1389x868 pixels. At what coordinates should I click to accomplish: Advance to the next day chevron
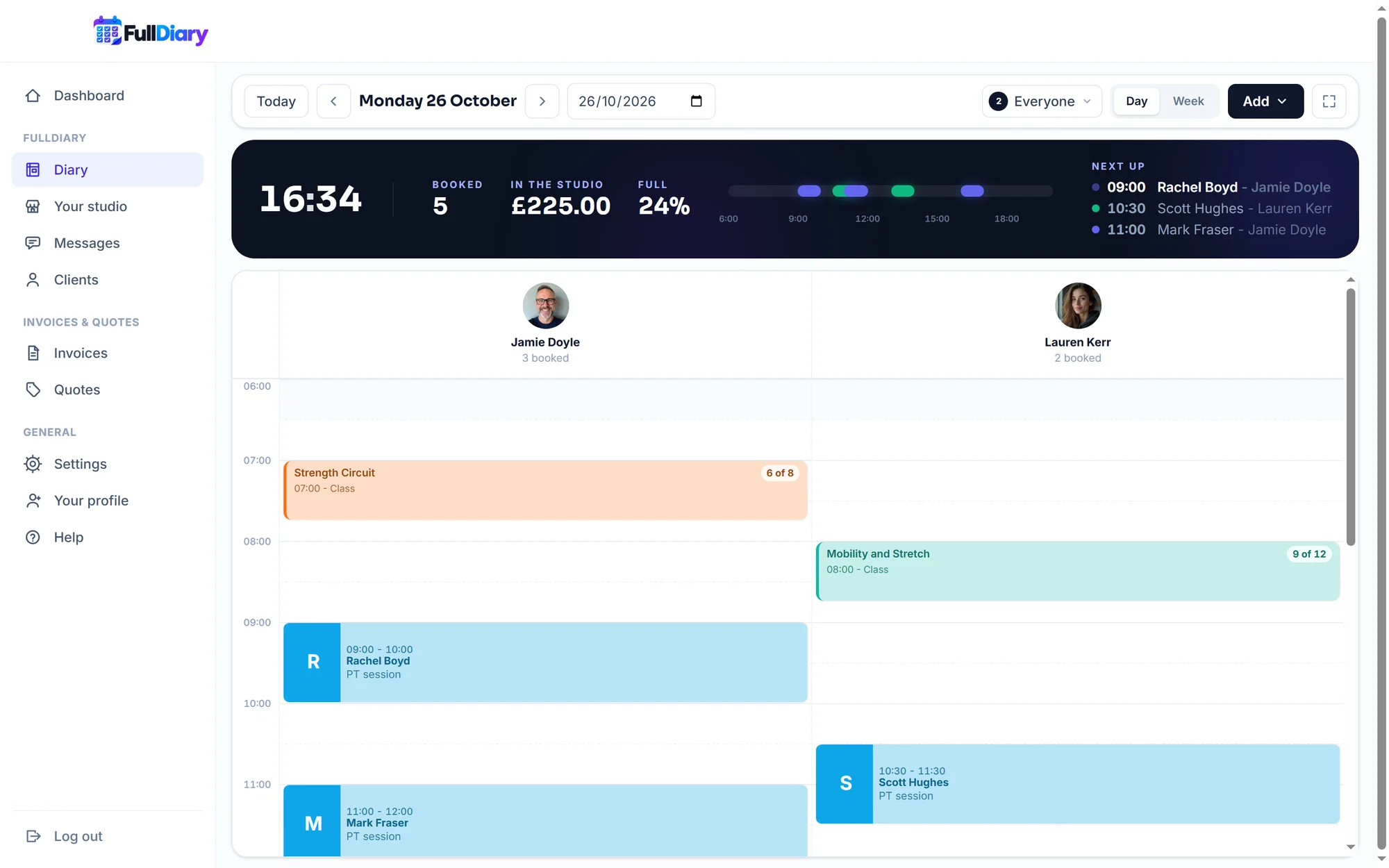(x=542, y=101)
